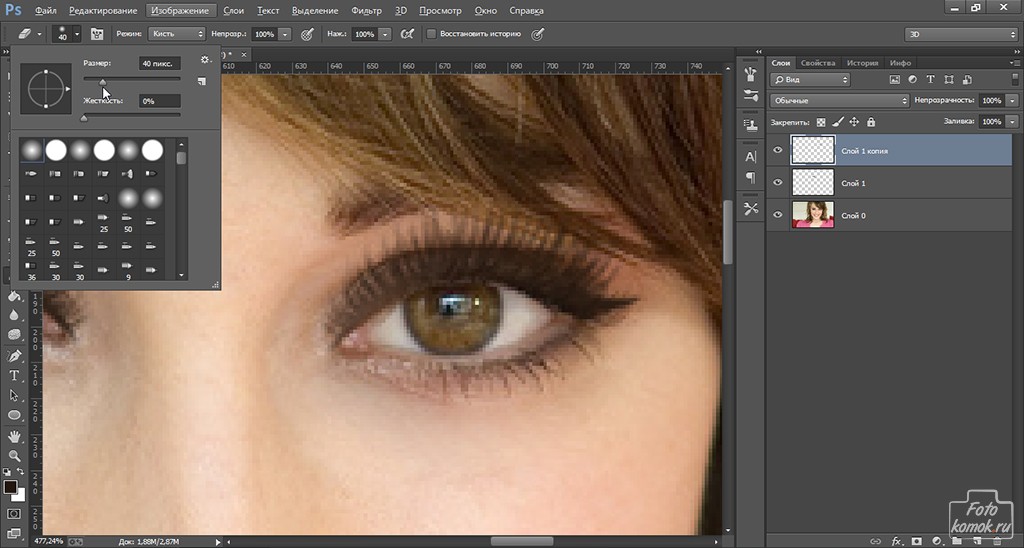1024x548 pixels.
Task: Open layer filter 'Вид' dropdown
Action: click(810, 80)
